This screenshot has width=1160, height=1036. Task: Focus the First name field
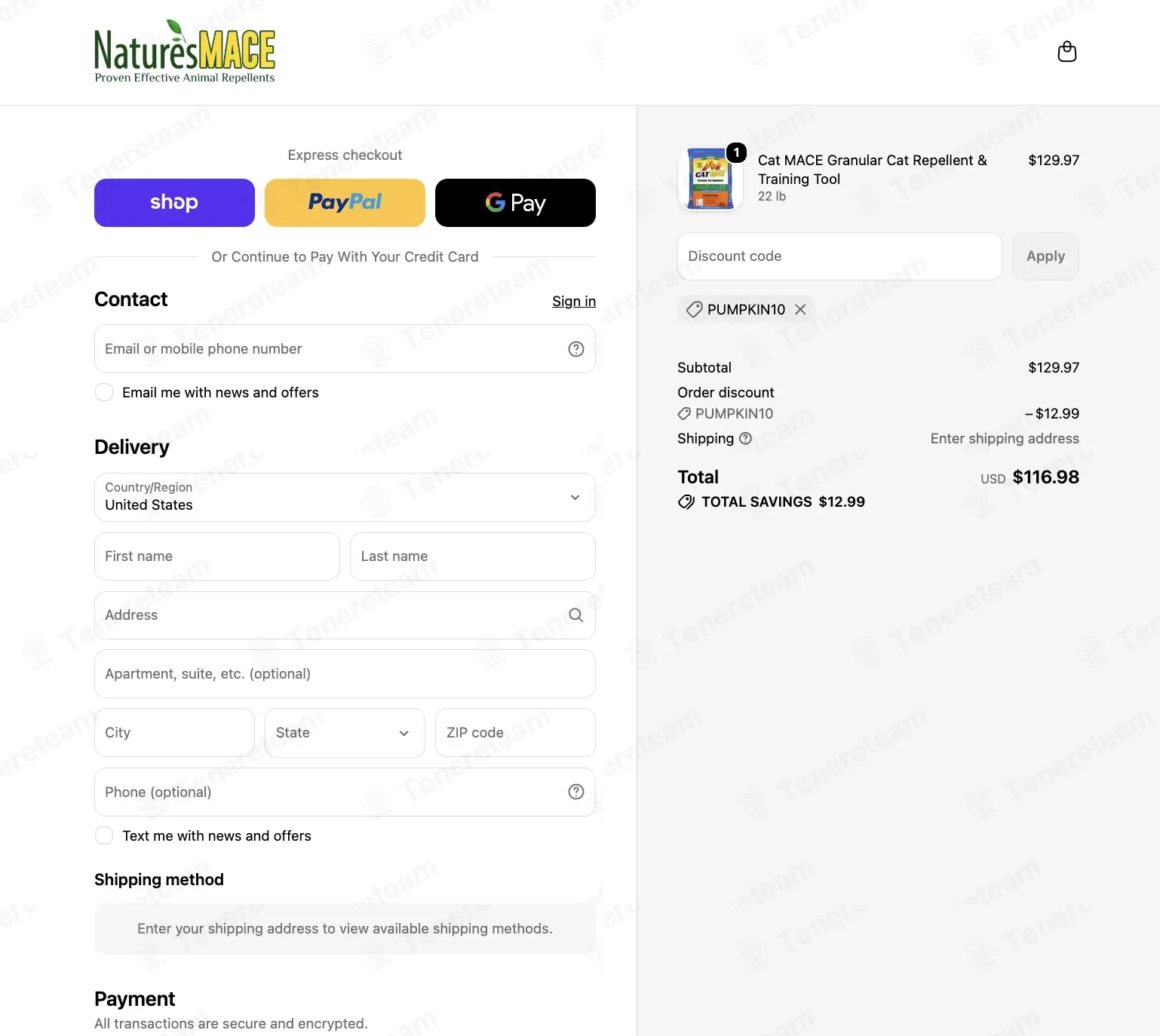(217, 556)
